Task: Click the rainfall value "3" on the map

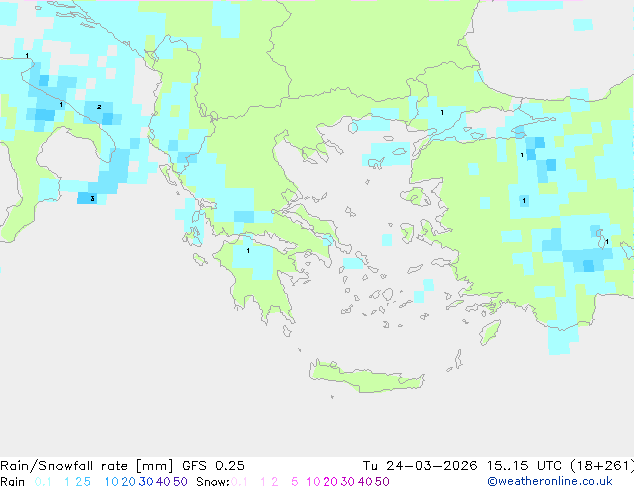Action: 93,199
